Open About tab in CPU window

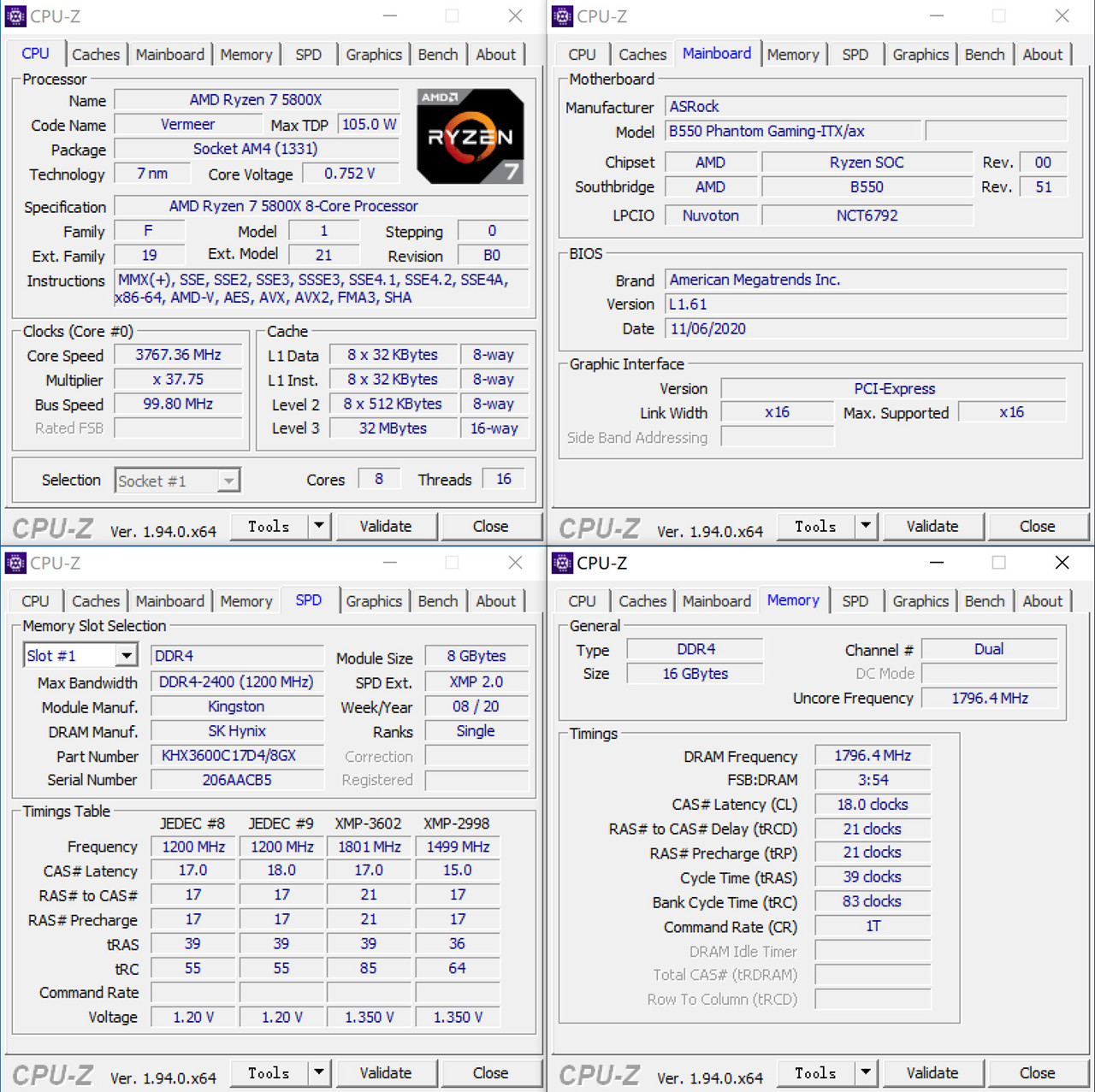pyautogui.click(x=496, y=54)
